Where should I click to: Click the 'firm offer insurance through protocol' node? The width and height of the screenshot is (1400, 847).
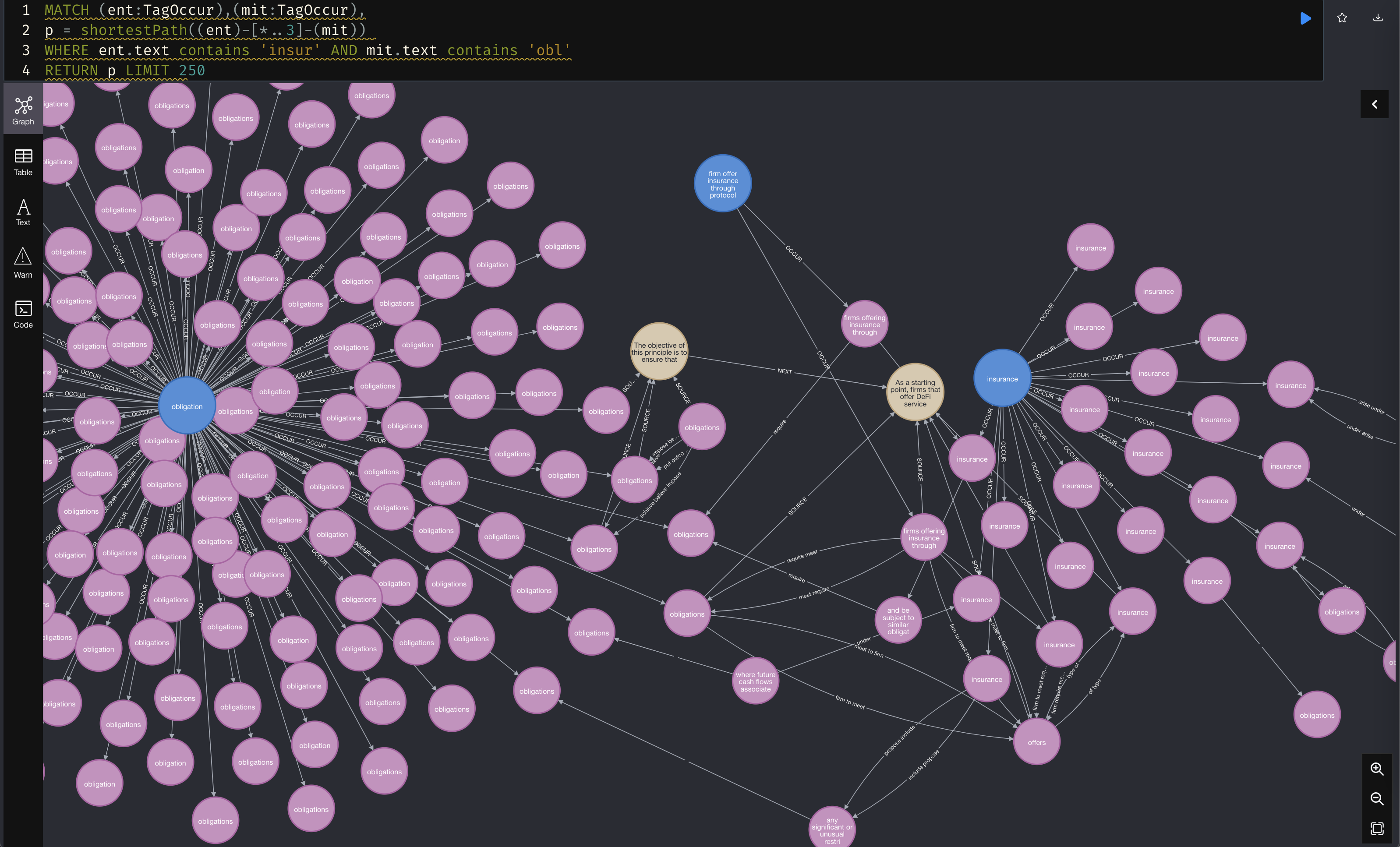[722, 184]
